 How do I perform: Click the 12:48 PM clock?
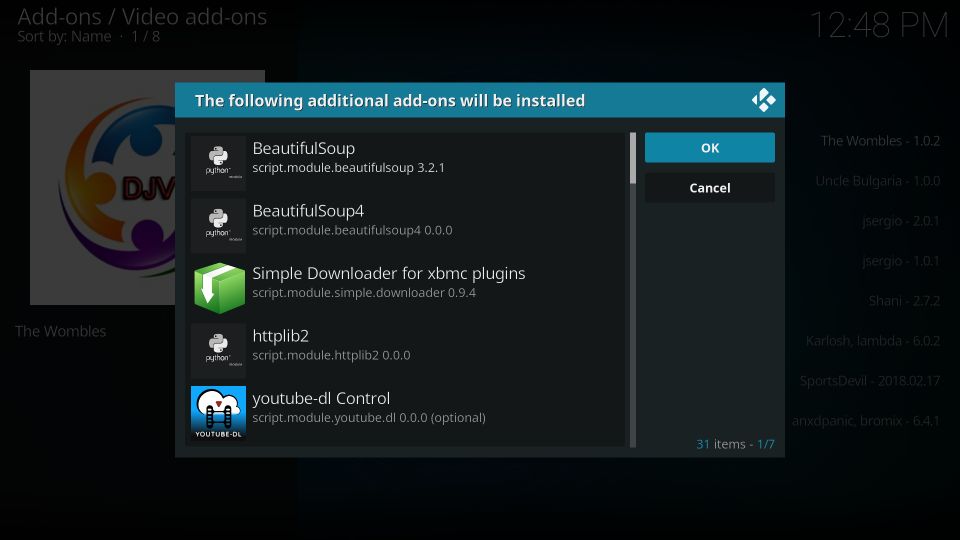click(879, 26)
